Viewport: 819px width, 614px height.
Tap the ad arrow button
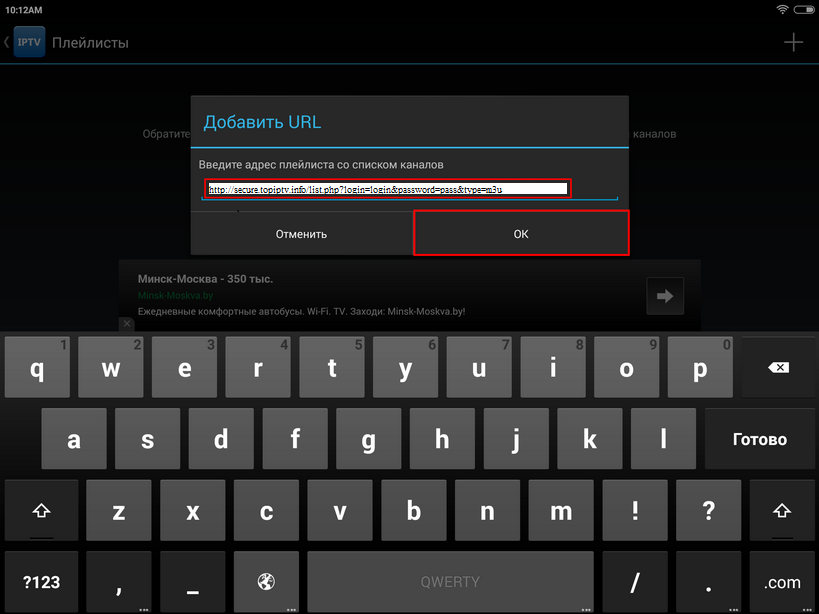(x=663, y=295)
